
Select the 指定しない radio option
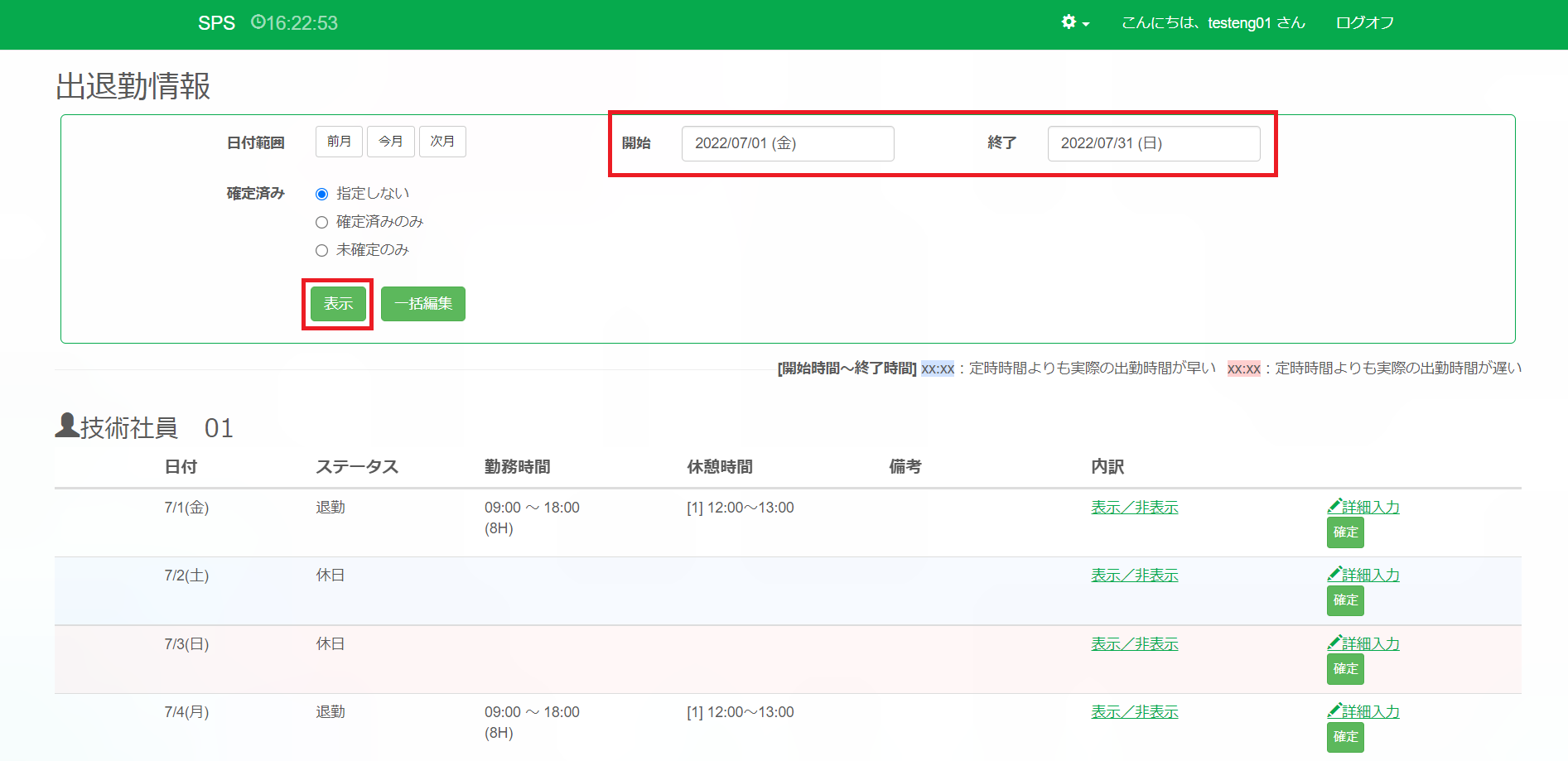pos(322,194)
